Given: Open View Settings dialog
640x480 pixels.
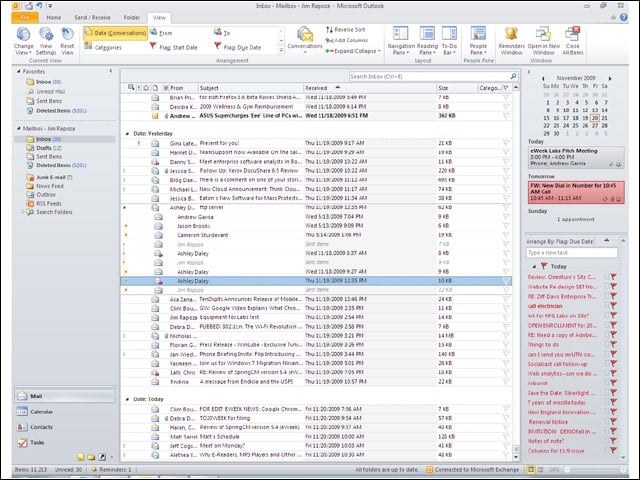Looking at the screenshot, I should coord(46,41).
